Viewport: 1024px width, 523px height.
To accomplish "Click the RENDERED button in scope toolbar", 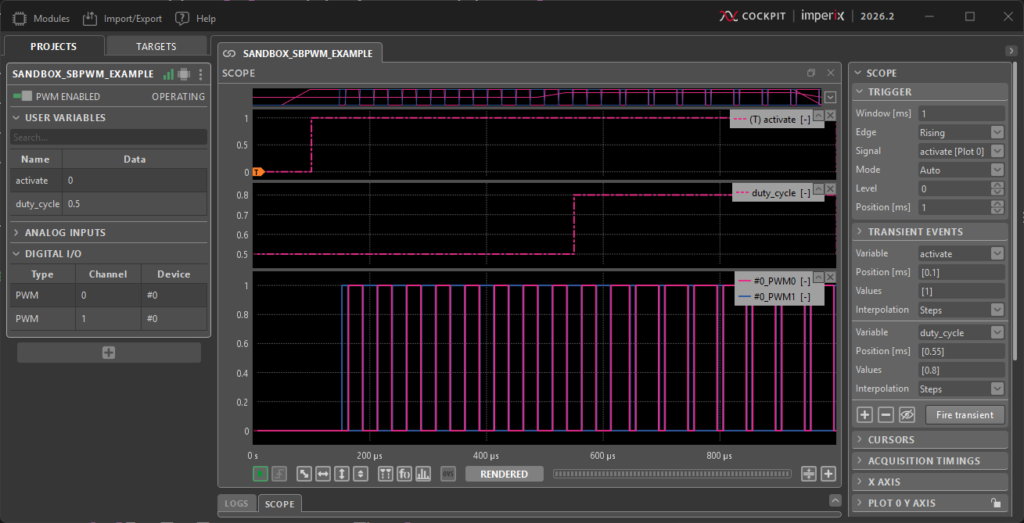I will point(504,474).
